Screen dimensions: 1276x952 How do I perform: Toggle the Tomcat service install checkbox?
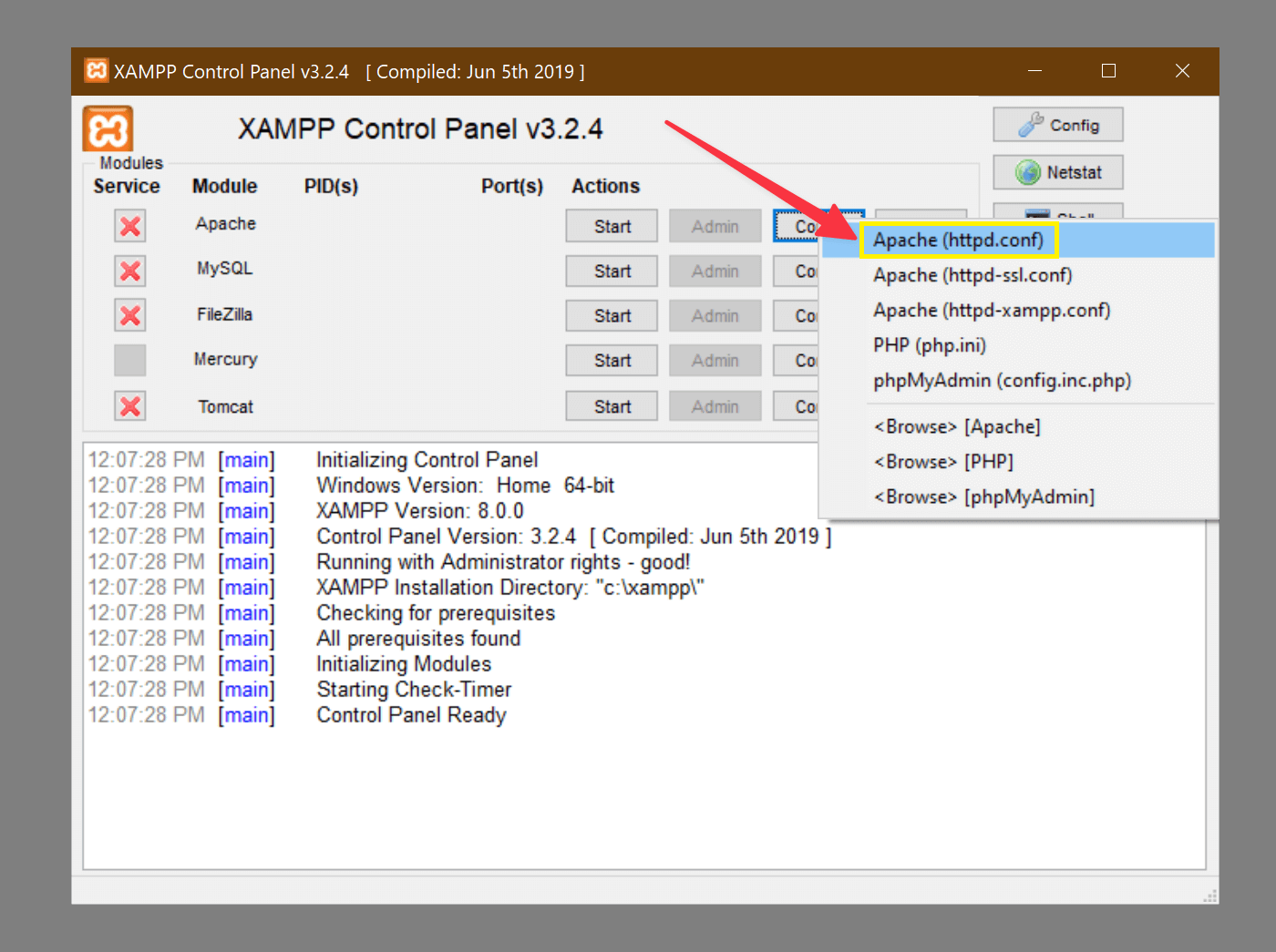[130, 406]
